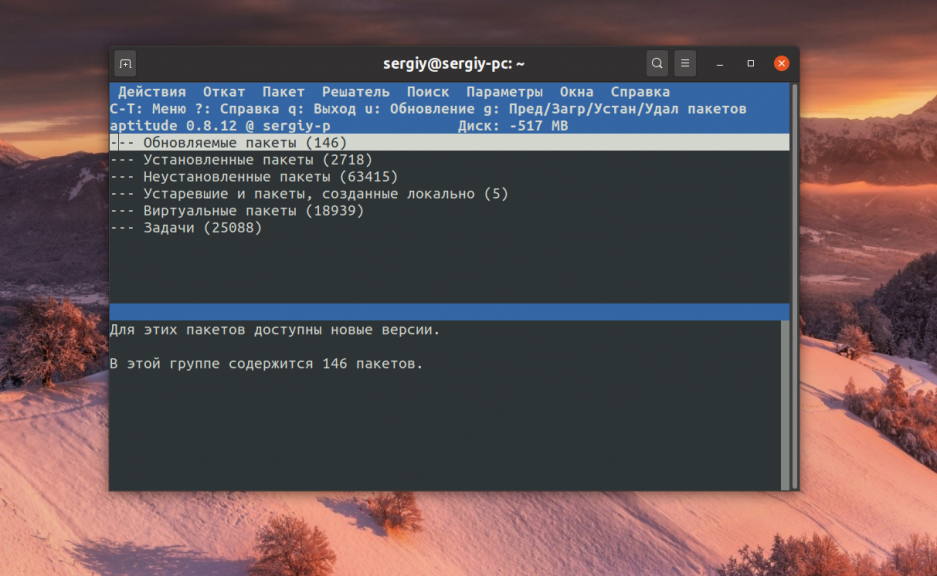Open the Откат menu
Screen dimensions: 937x576
point(224,92)
